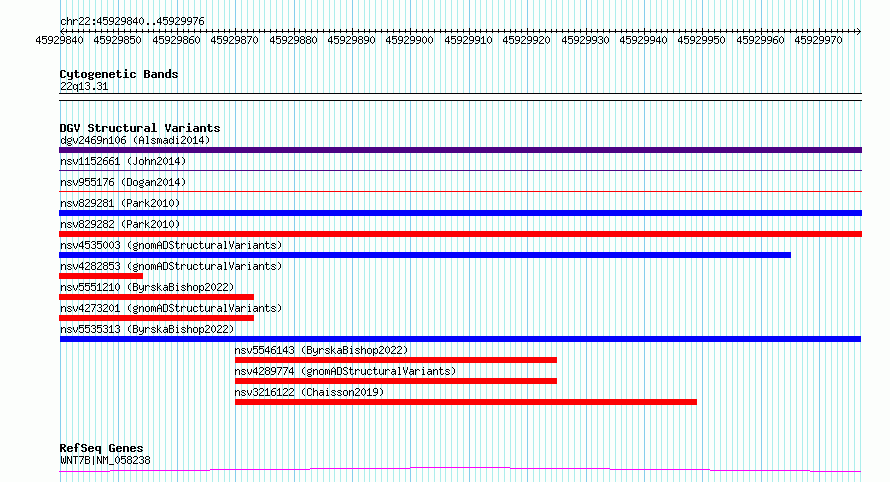Screen dimensions: 890x482
Task: Select the nsv1152661 (John2014) variant label
Action: [123, 161]
